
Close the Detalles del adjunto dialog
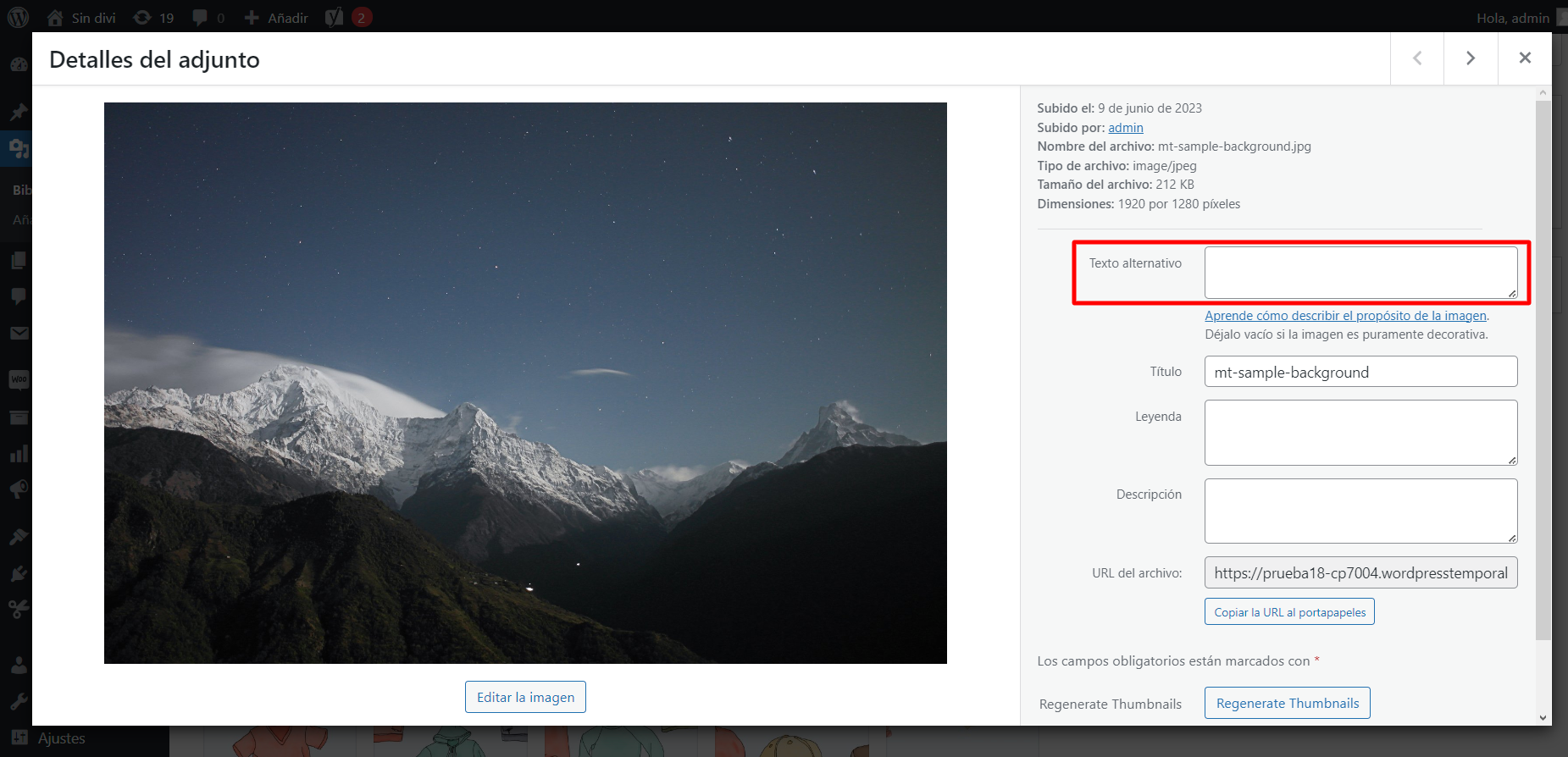[x=1525, y=58]
